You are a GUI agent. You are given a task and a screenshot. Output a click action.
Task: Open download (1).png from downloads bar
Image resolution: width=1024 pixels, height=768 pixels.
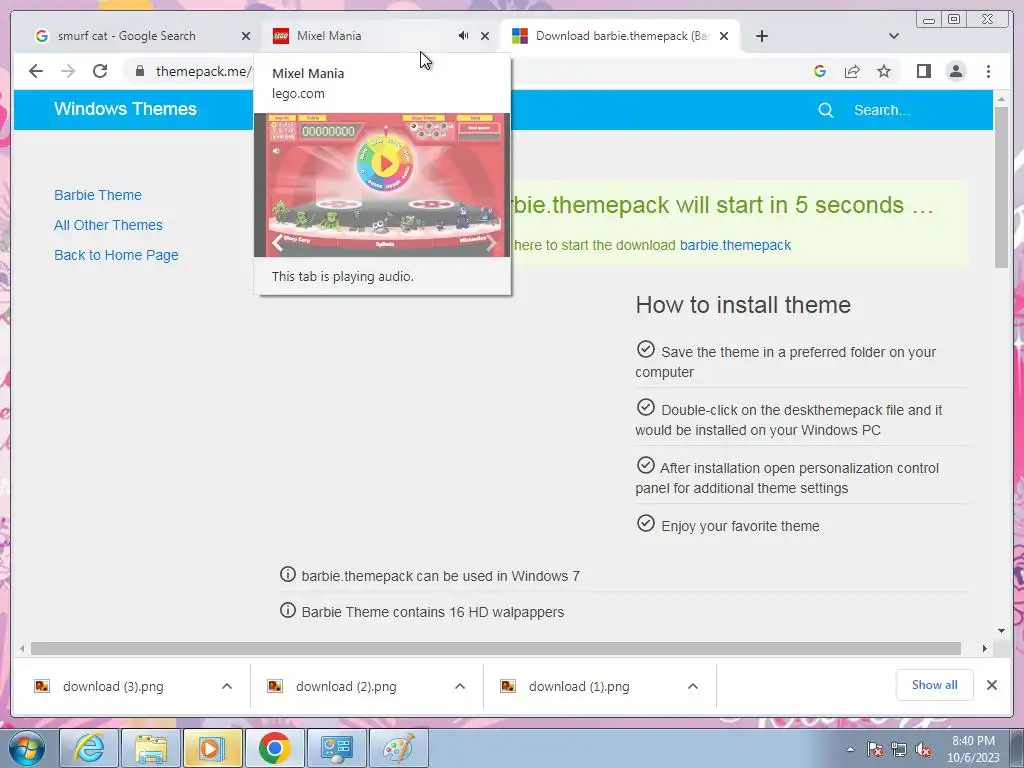coord(579,686)
